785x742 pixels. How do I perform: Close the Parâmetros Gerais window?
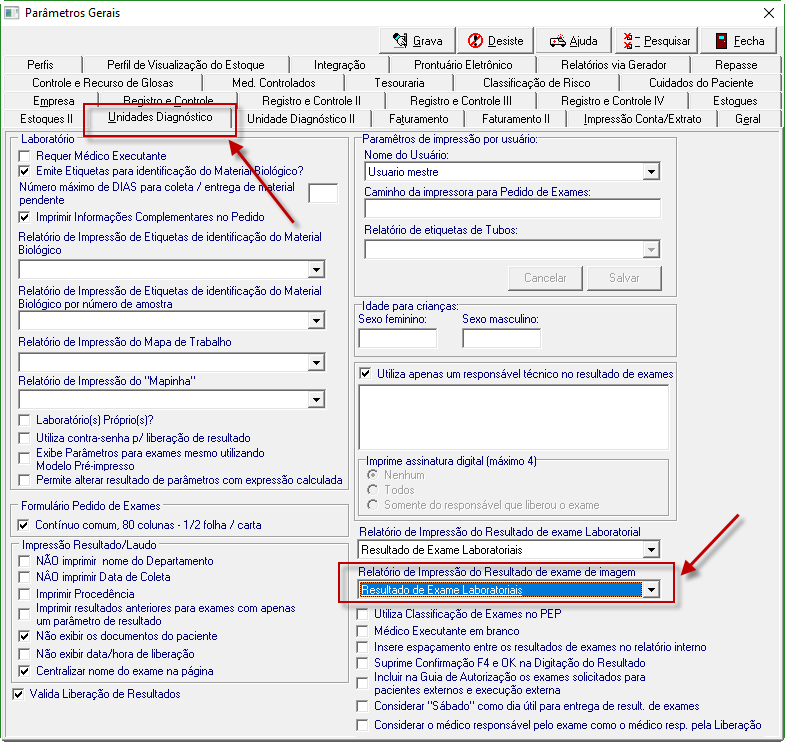[768, 13]
